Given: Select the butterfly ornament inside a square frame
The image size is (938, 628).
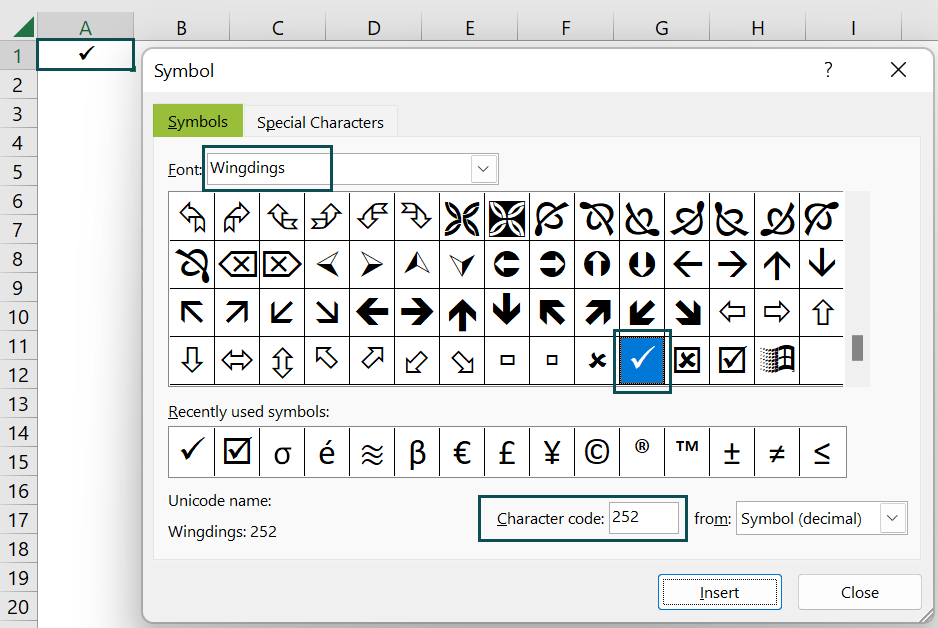Looking at the screenshot, I should [507, 217].
